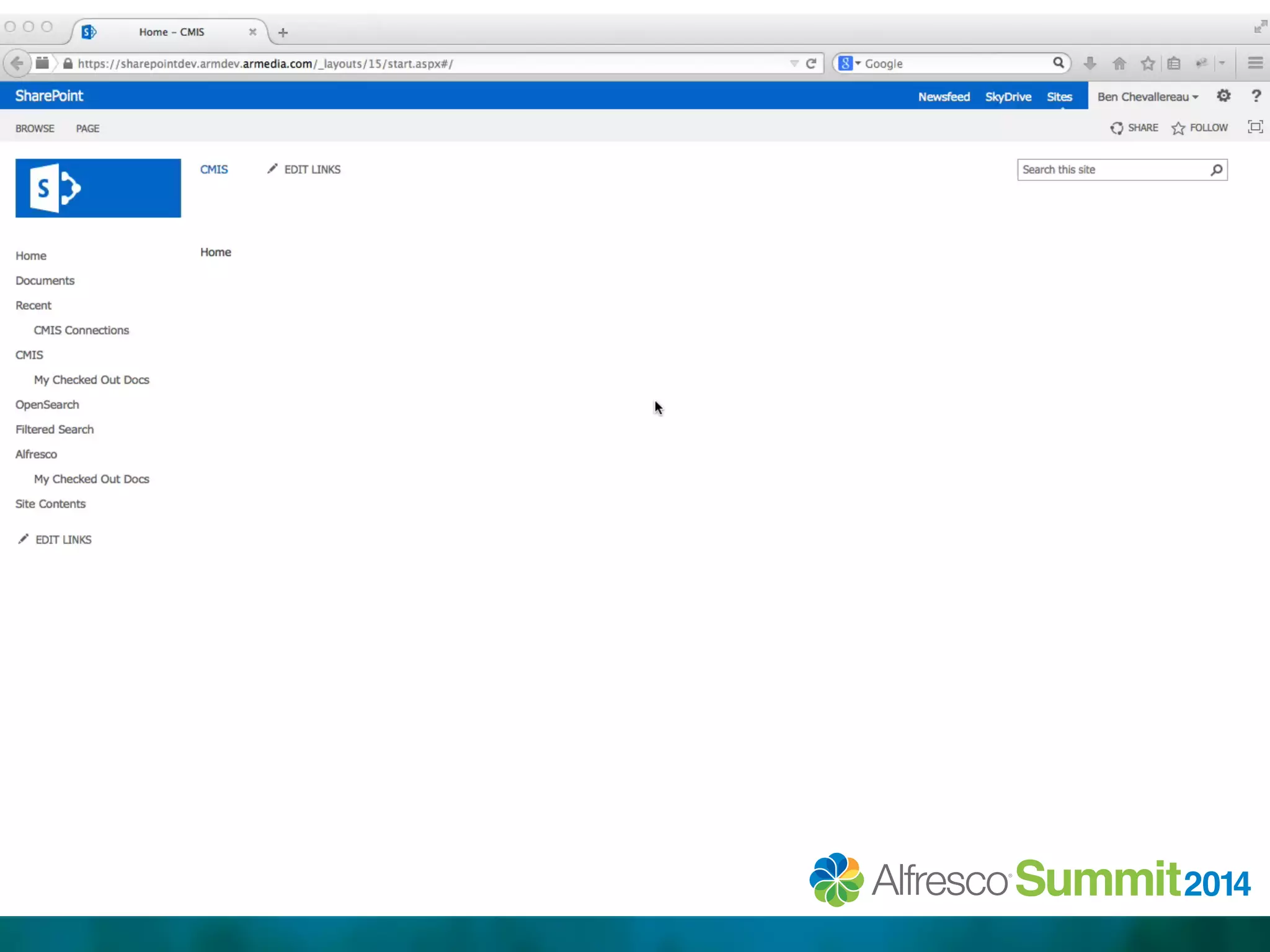1270x952 pixels.
Task: Open Home in the left navigation
Action: [x=31, y=255]
